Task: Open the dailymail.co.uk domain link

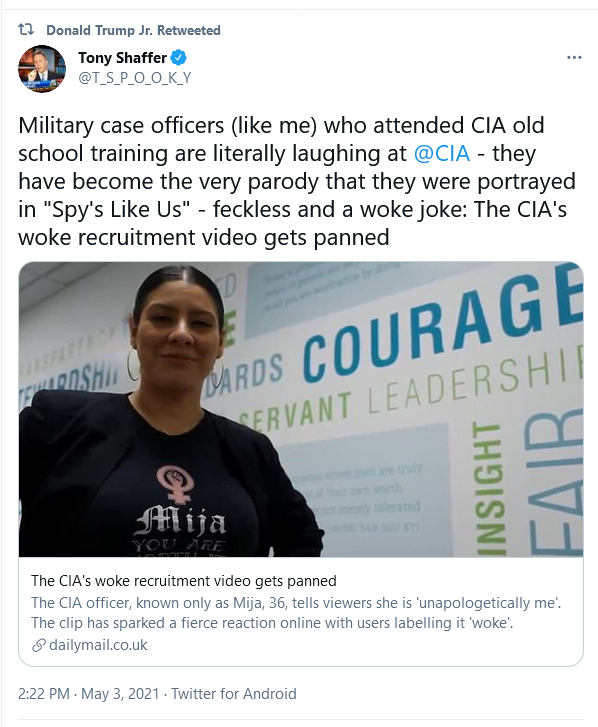Action: pyautogui.click(x=98, y=645)
